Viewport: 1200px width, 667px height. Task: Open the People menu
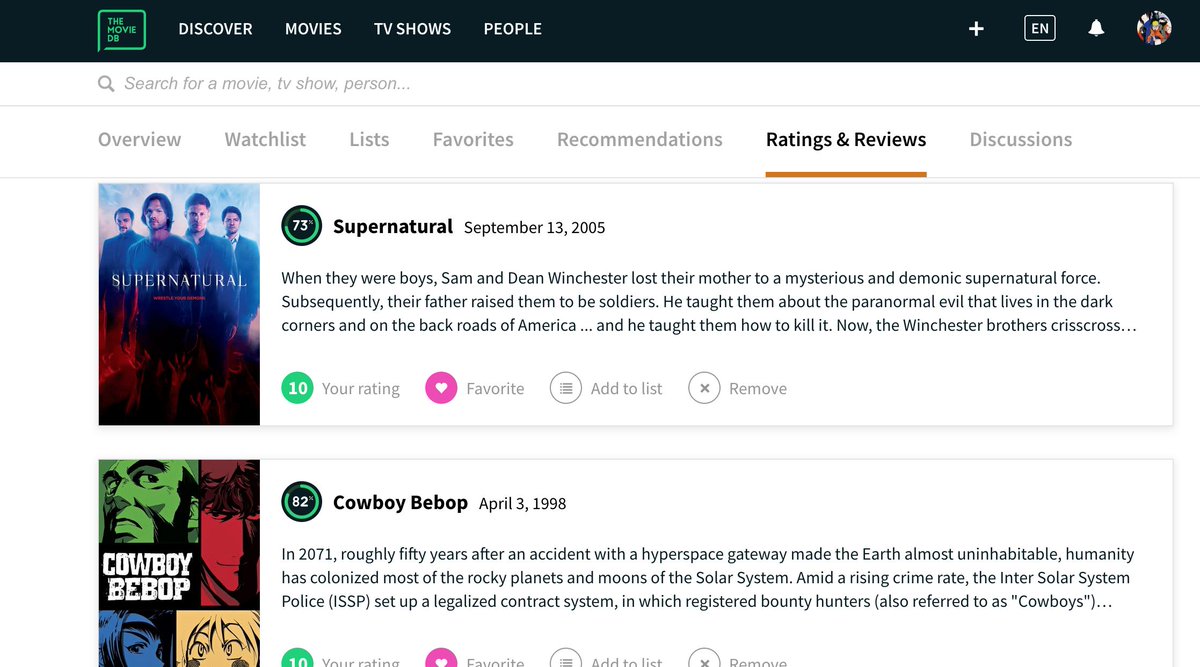(x=513, y=29)
